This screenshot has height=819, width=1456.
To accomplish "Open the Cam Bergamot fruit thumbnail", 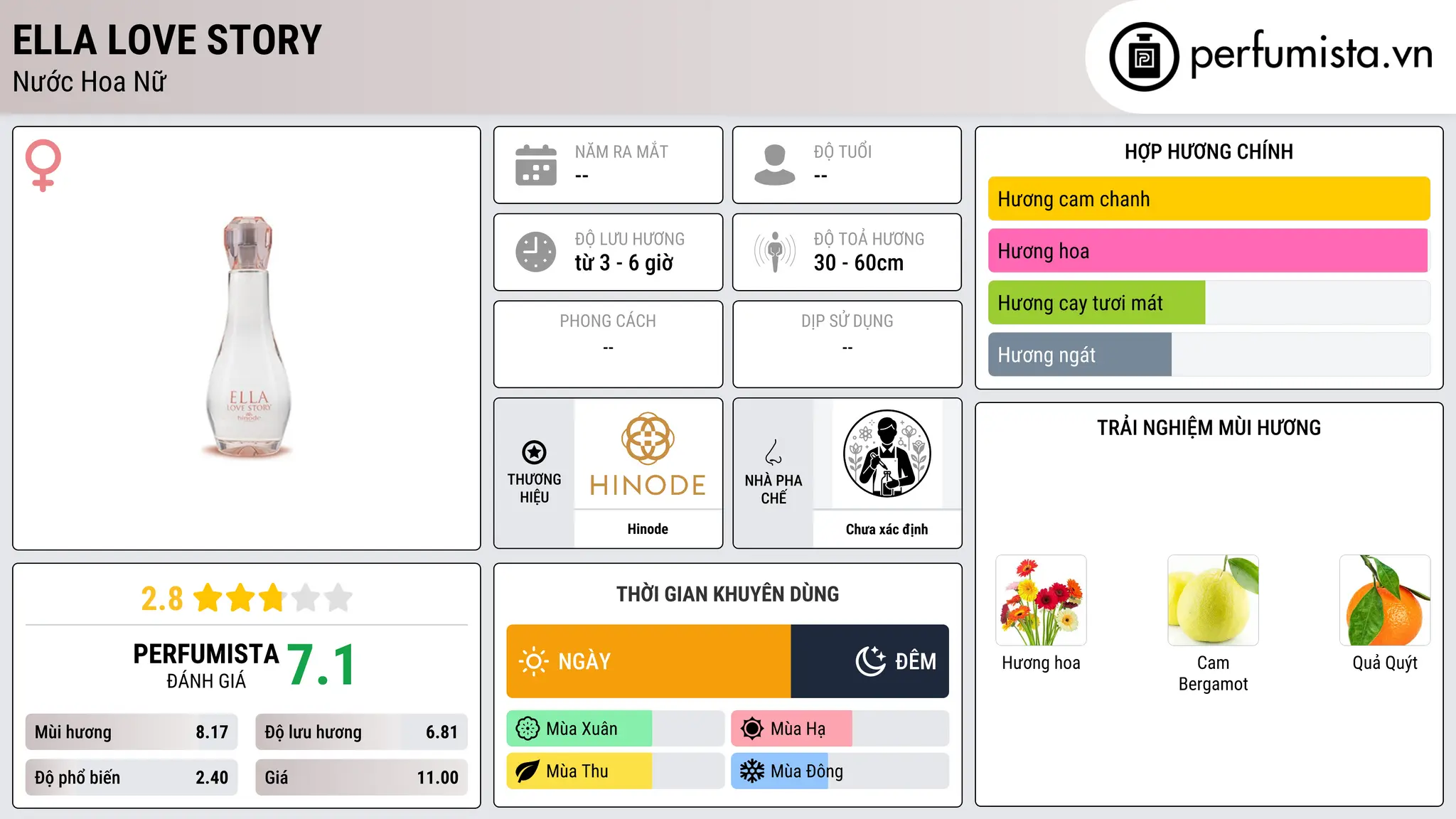I will click(1213, 600).
